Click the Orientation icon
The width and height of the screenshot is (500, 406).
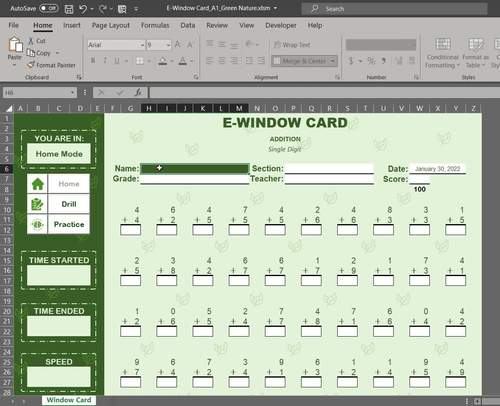pos(249,44)
